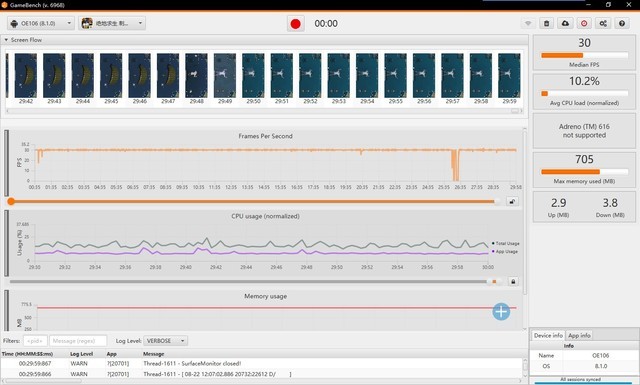This screenshot has width=640, height=385.
Task: Toggle the unlocked padlock beside FPS slider
Action: 512,201
